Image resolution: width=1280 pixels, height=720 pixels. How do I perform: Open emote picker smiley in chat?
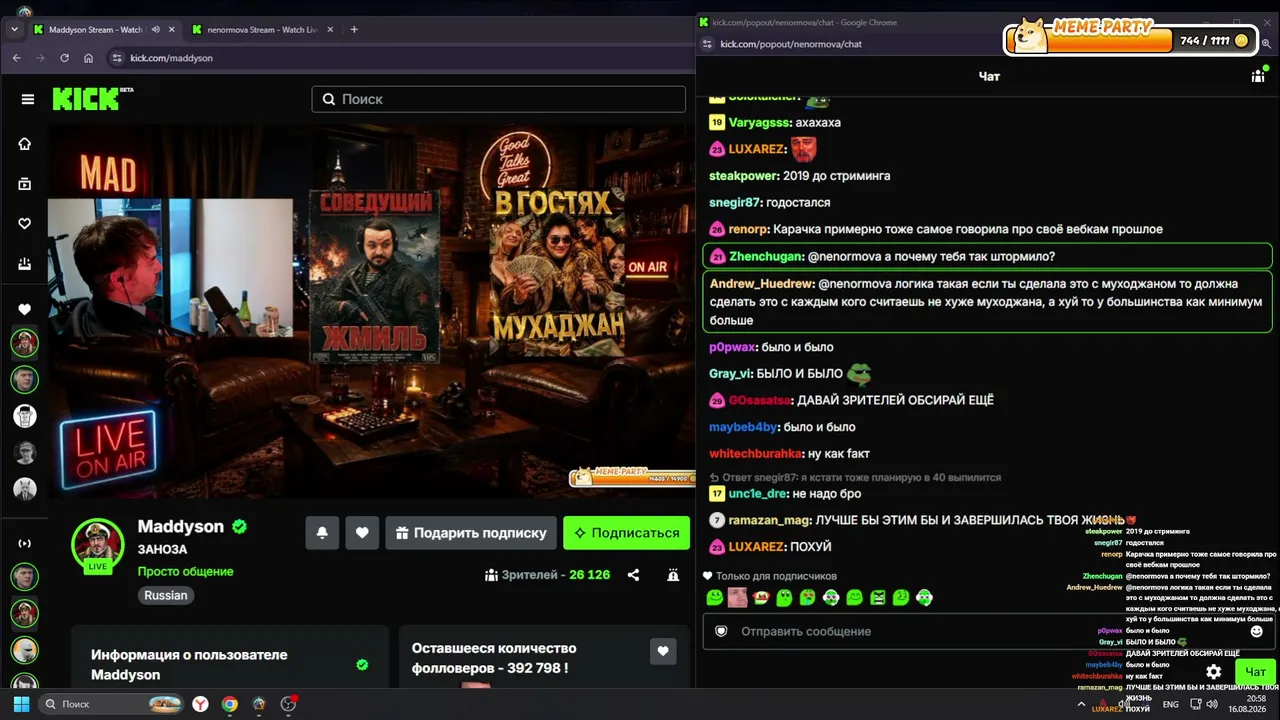click(x=1257, y=631)
